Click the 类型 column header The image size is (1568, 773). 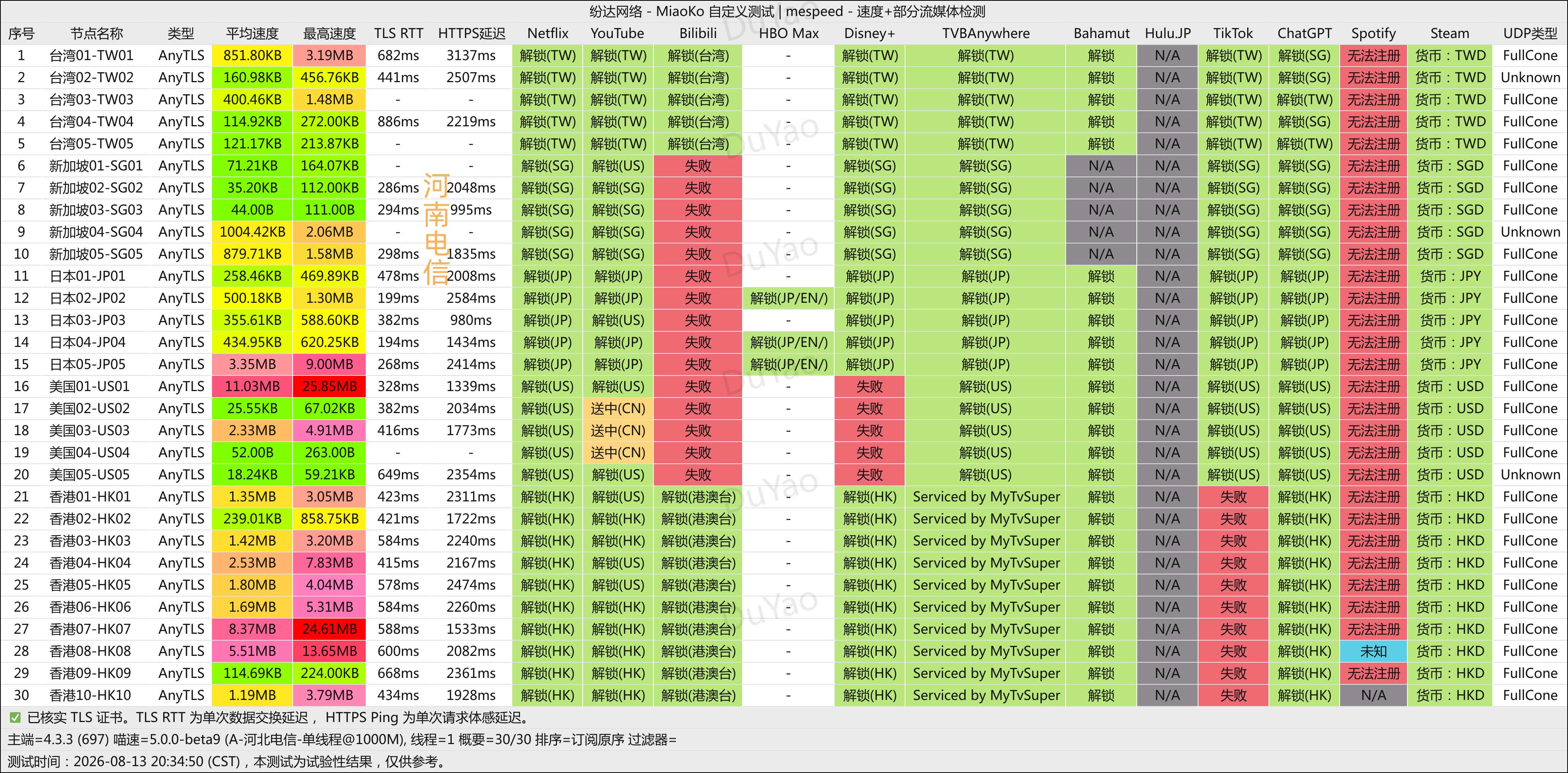click(x=181, y=33)
